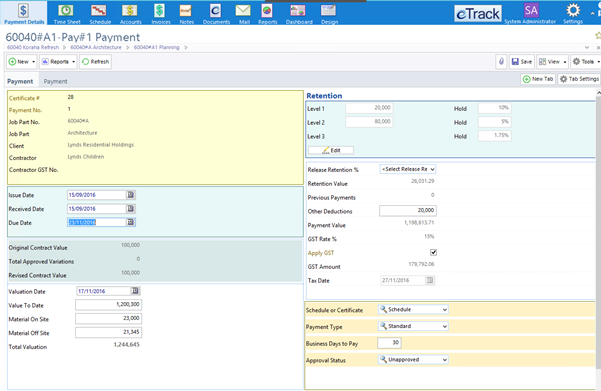
Task: Toggle the Apply GST checkbox
Action: (433, 252)
